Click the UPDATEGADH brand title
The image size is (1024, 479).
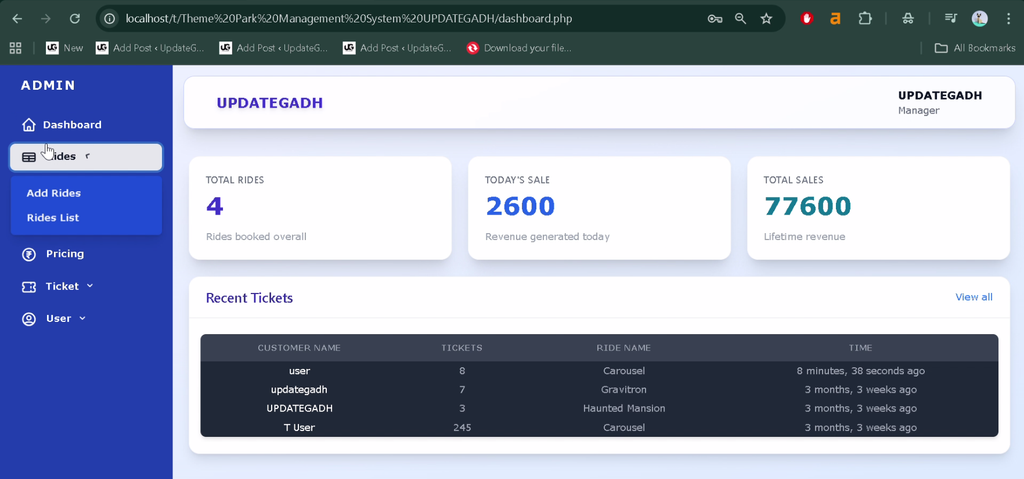tap(270, 103)
